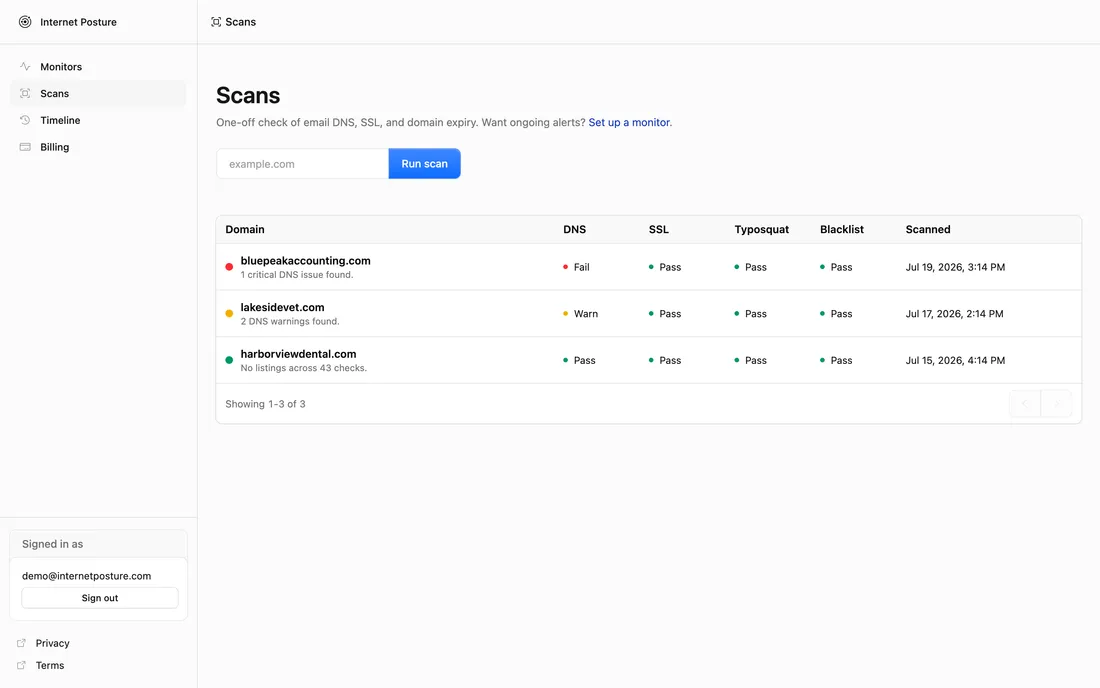Open the Monitors section

(98, 67)
